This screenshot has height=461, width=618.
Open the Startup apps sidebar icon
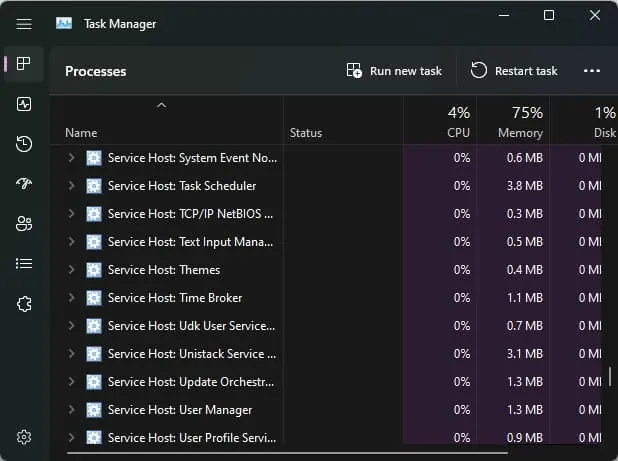tap(24, 184)
